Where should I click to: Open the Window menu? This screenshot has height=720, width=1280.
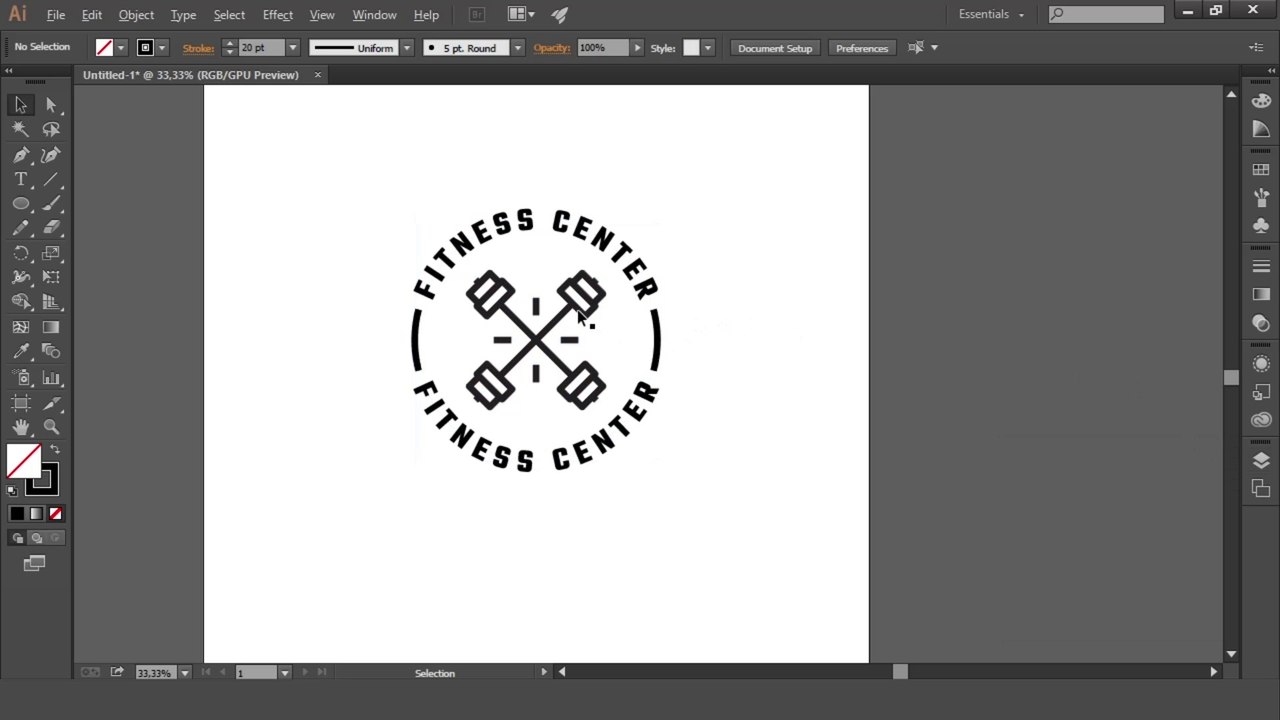click(x=375, y=15)
